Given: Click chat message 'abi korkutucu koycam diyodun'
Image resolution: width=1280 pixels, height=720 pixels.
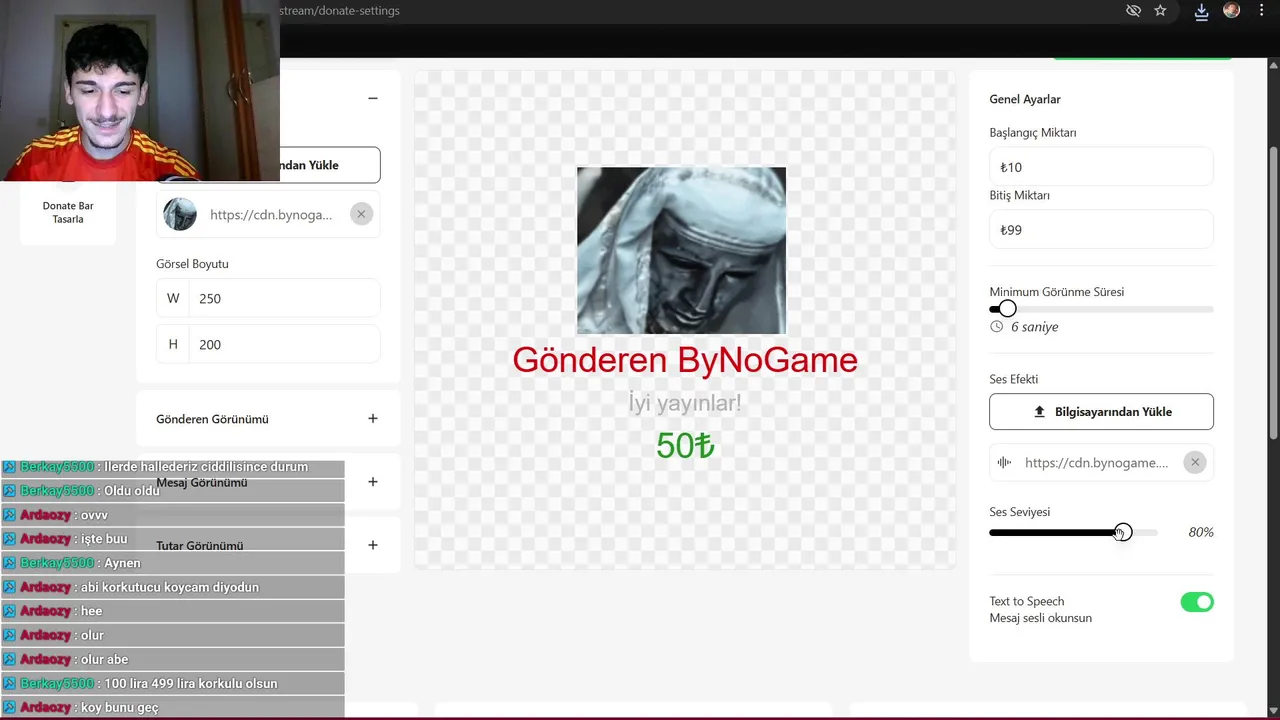Looking at the screenshot, I should coord(170,587).
